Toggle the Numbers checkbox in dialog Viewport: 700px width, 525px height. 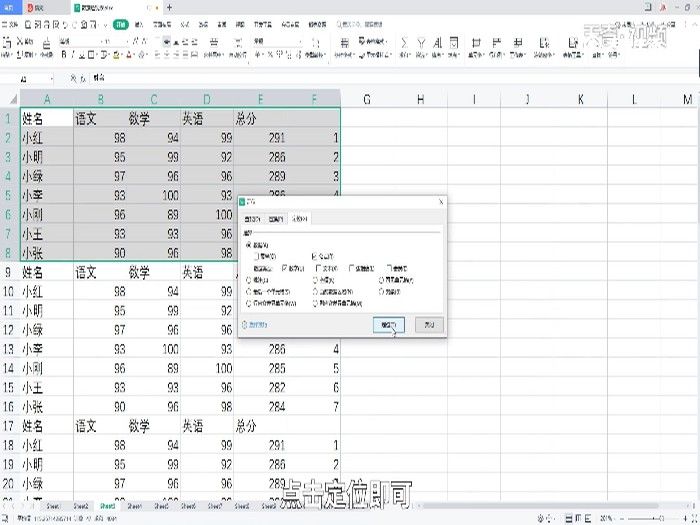click(x=285, y=268)
